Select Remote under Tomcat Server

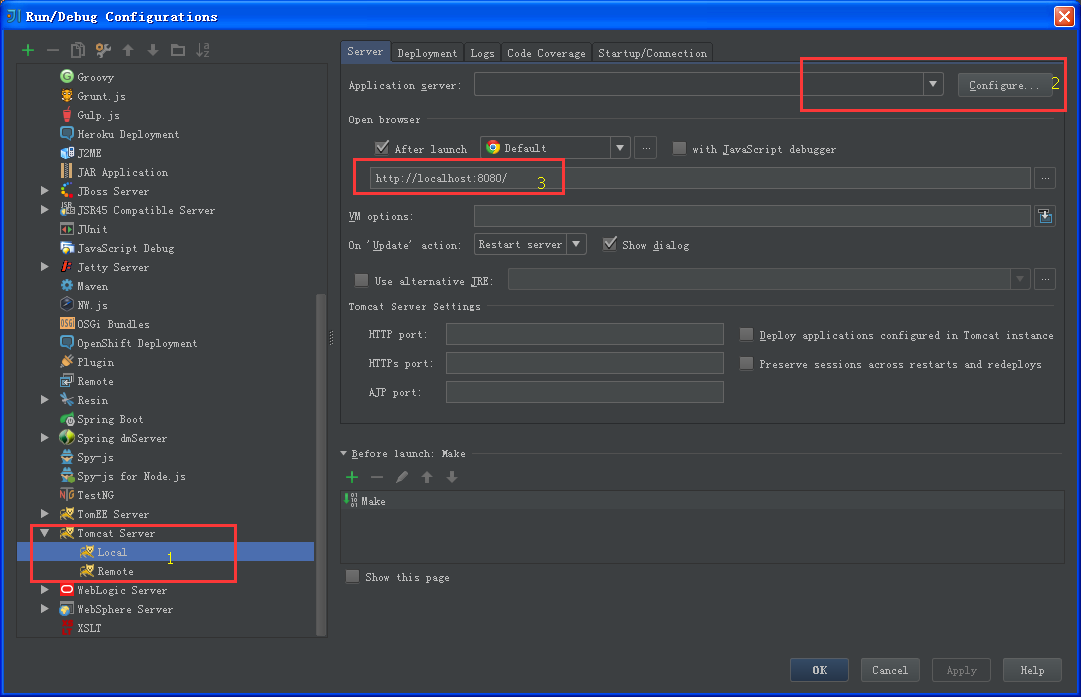[114, 572]
